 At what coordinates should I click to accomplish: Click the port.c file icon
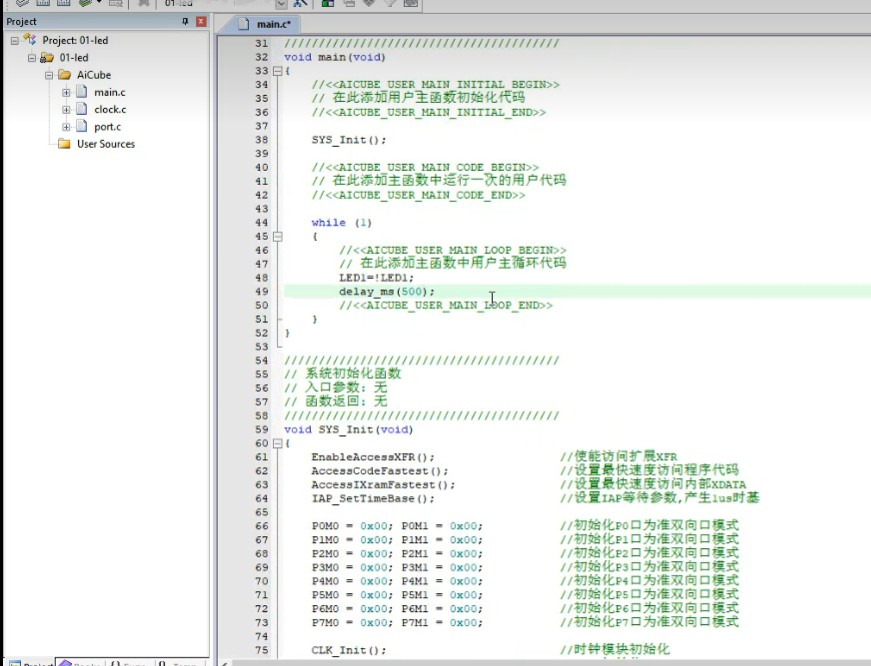(83, 127)
